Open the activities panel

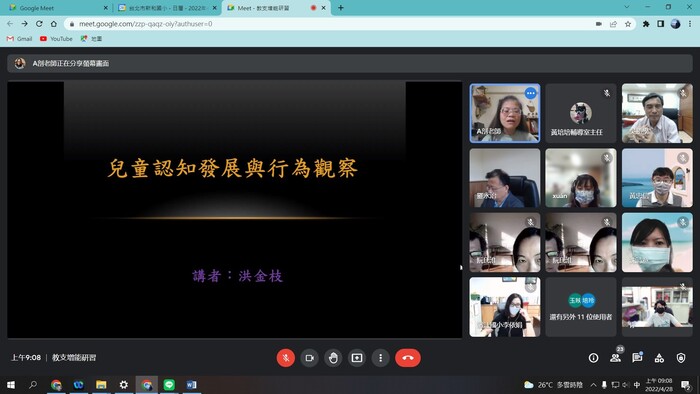click(x=659, y=358)
